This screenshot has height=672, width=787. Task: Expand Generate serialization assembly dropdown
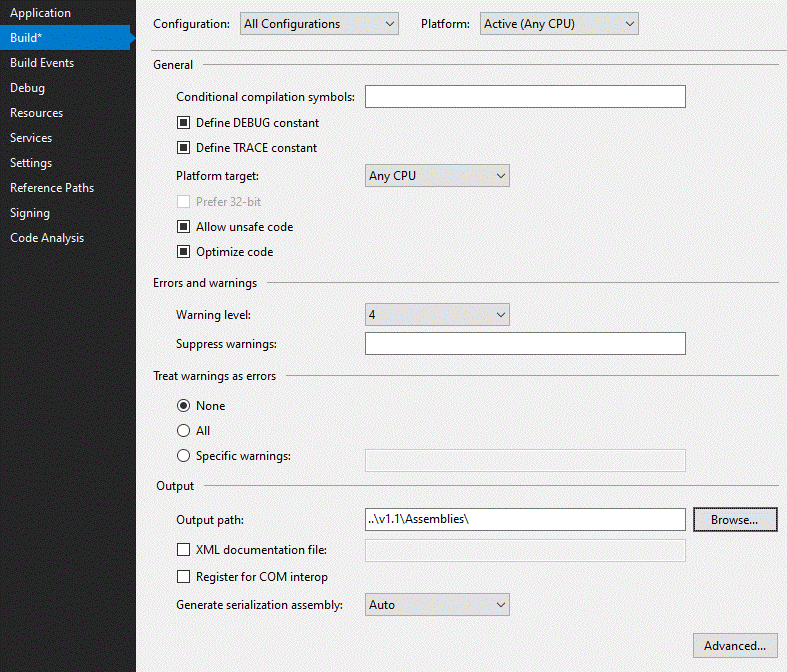(437, 605)
